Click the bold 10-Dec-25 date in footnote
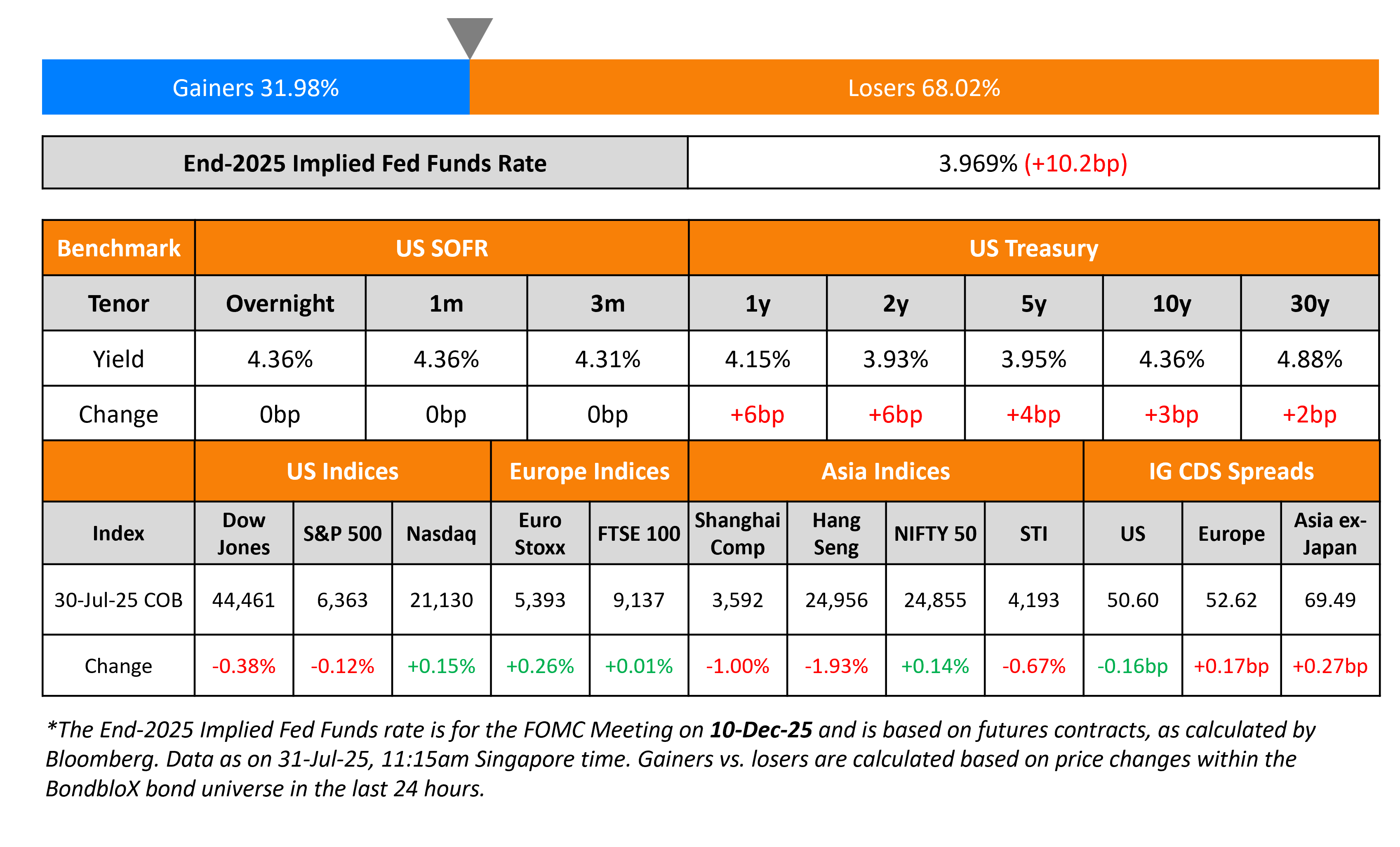 (761, 730)
